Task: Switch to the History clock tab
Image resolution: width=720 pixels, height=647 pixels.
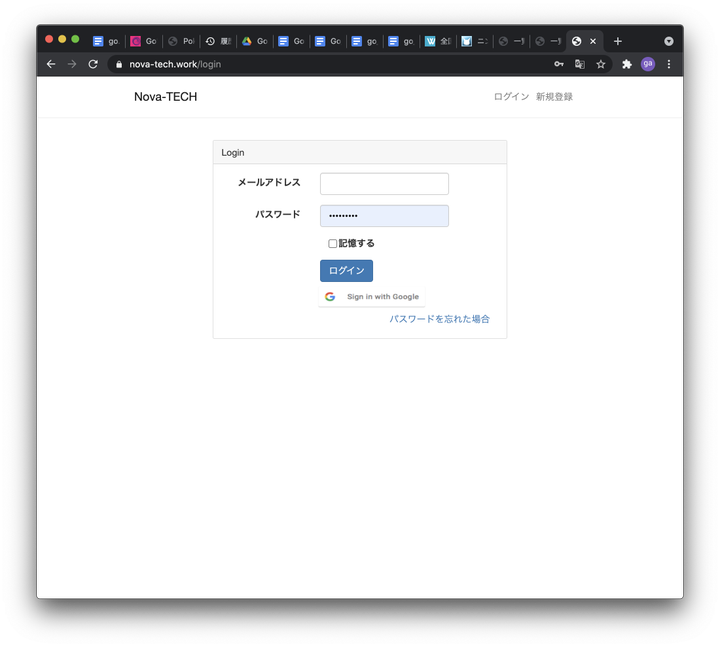Action: [x=218, y=41]
